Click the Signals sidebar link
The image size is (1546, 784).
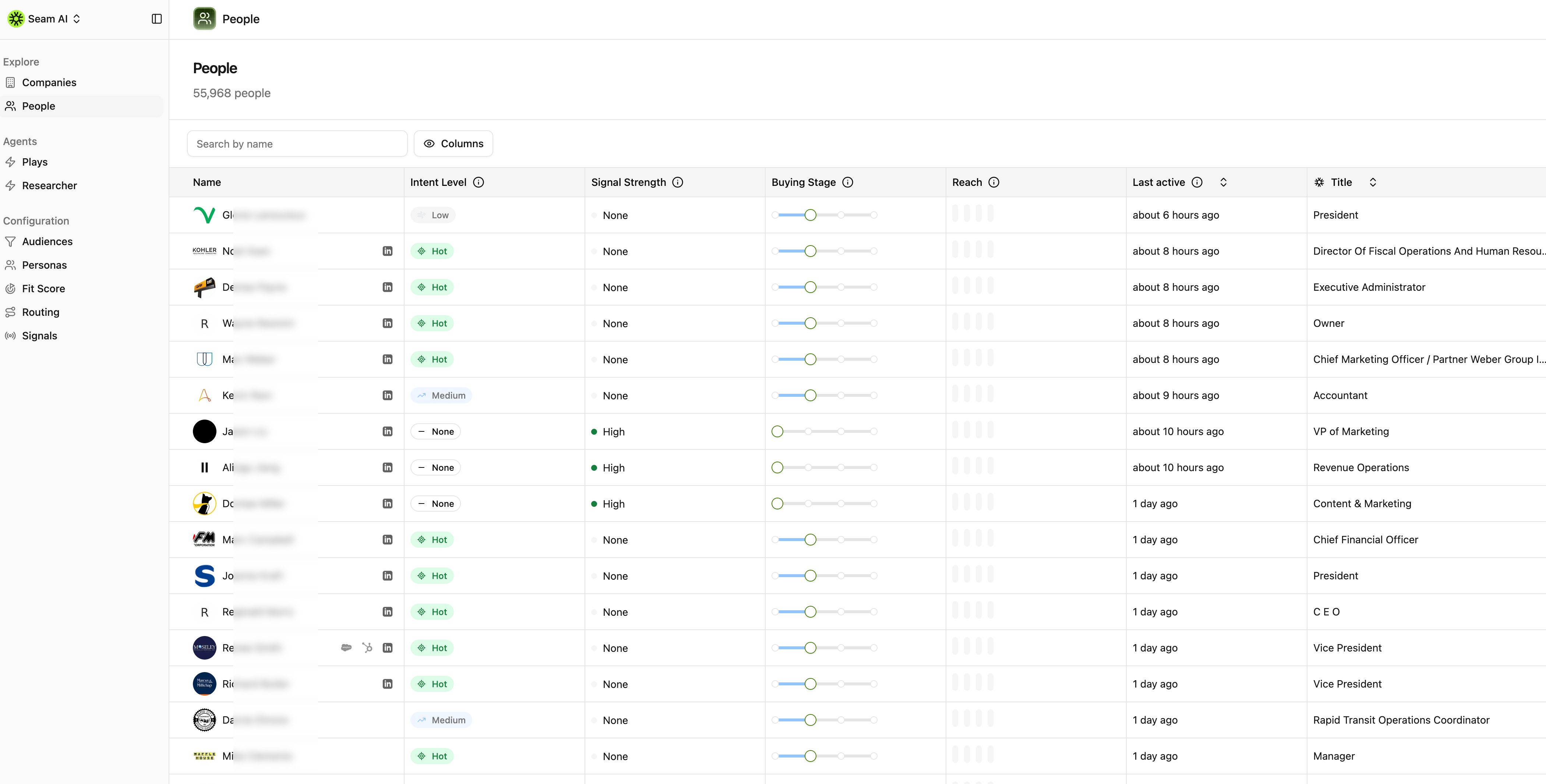(40, 336)
